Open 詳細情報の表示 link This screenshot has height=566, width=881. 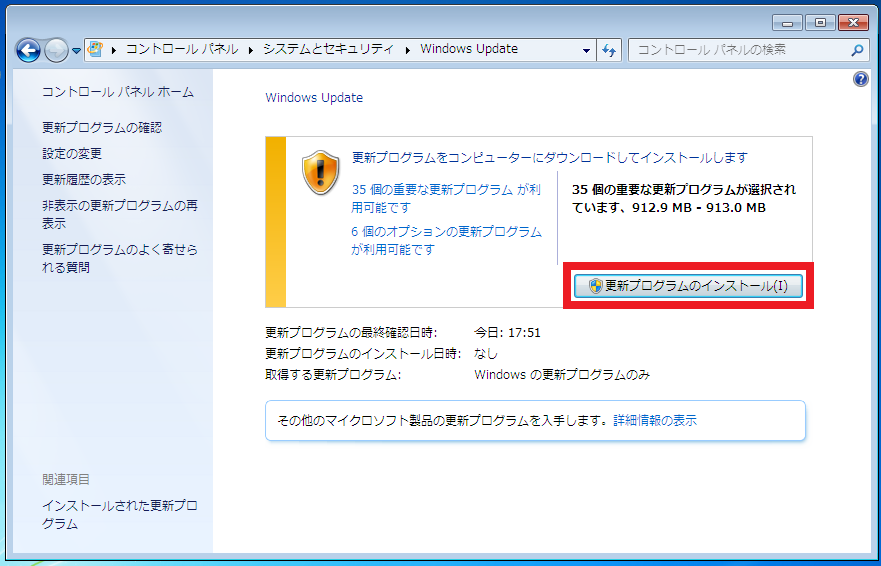pyautogui.click(x=655, y=420)
